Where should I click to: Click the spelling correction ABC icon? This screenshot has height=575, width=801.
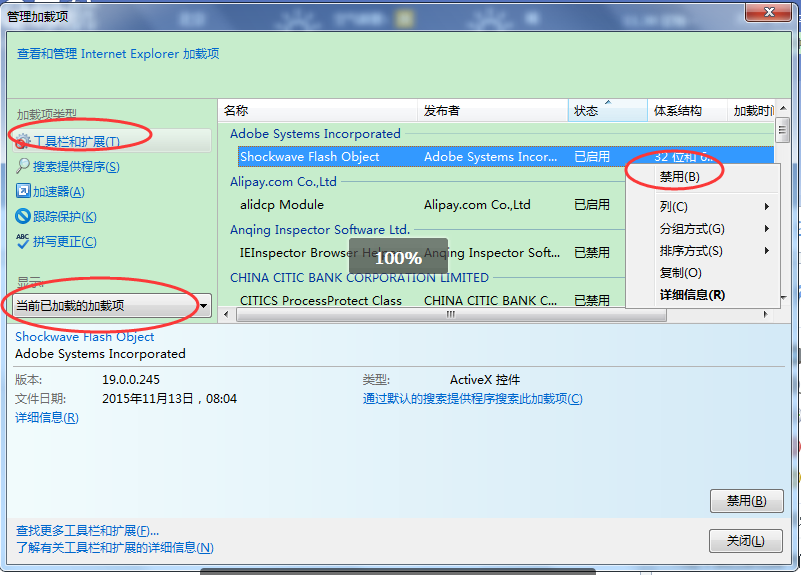point(24,241)
